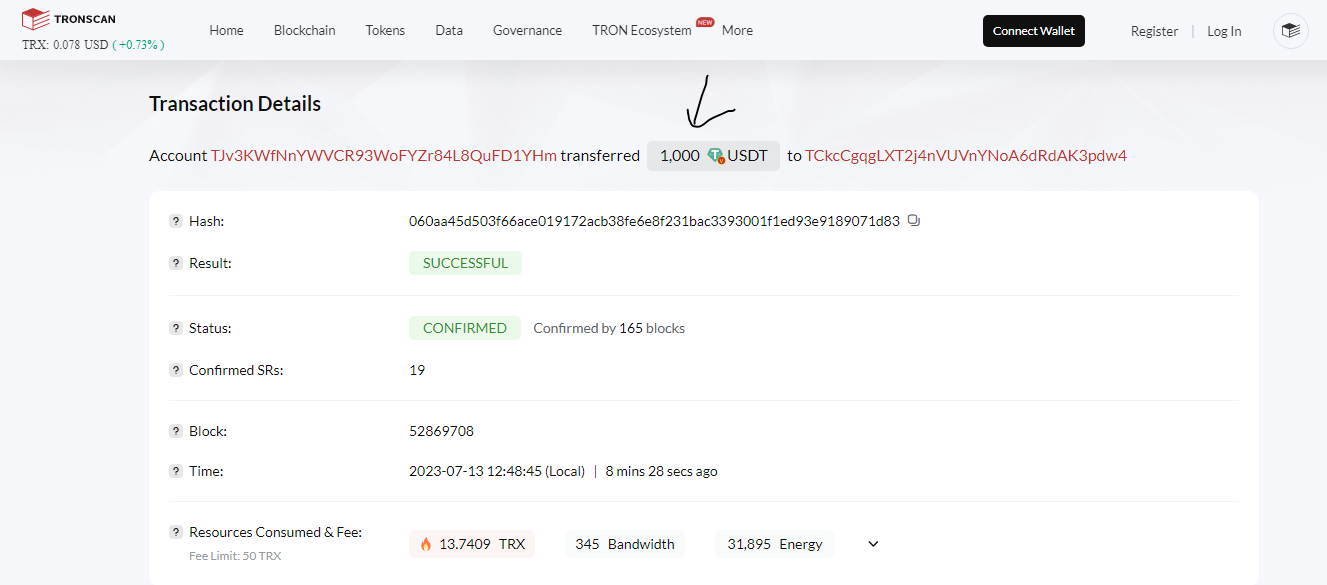Viewport: 1327px width, 585px height.
Task: Open the More menu
Action: tap(737, 30)
